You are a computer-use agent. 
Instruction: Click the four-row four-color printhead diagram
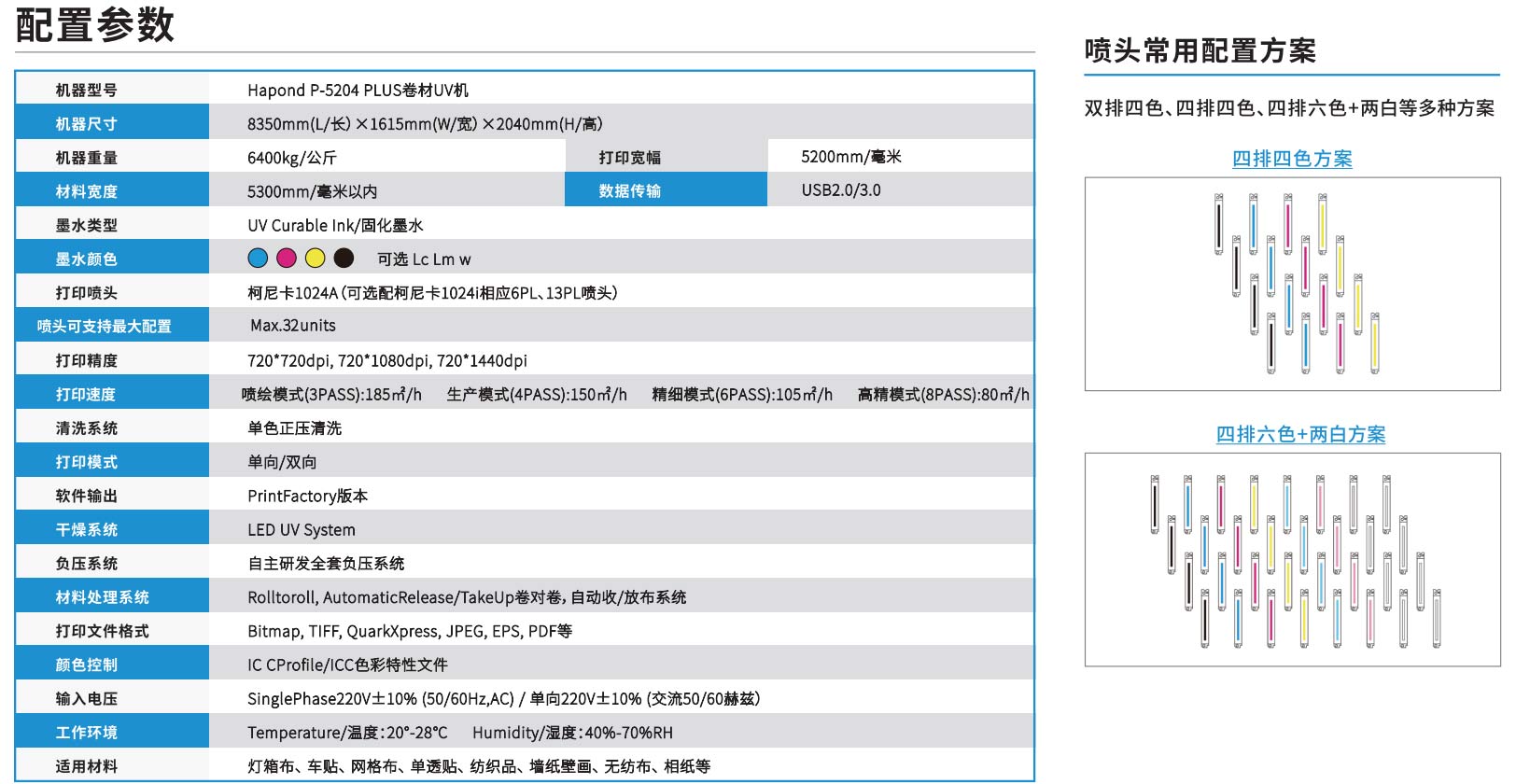tap(1292, 284)
